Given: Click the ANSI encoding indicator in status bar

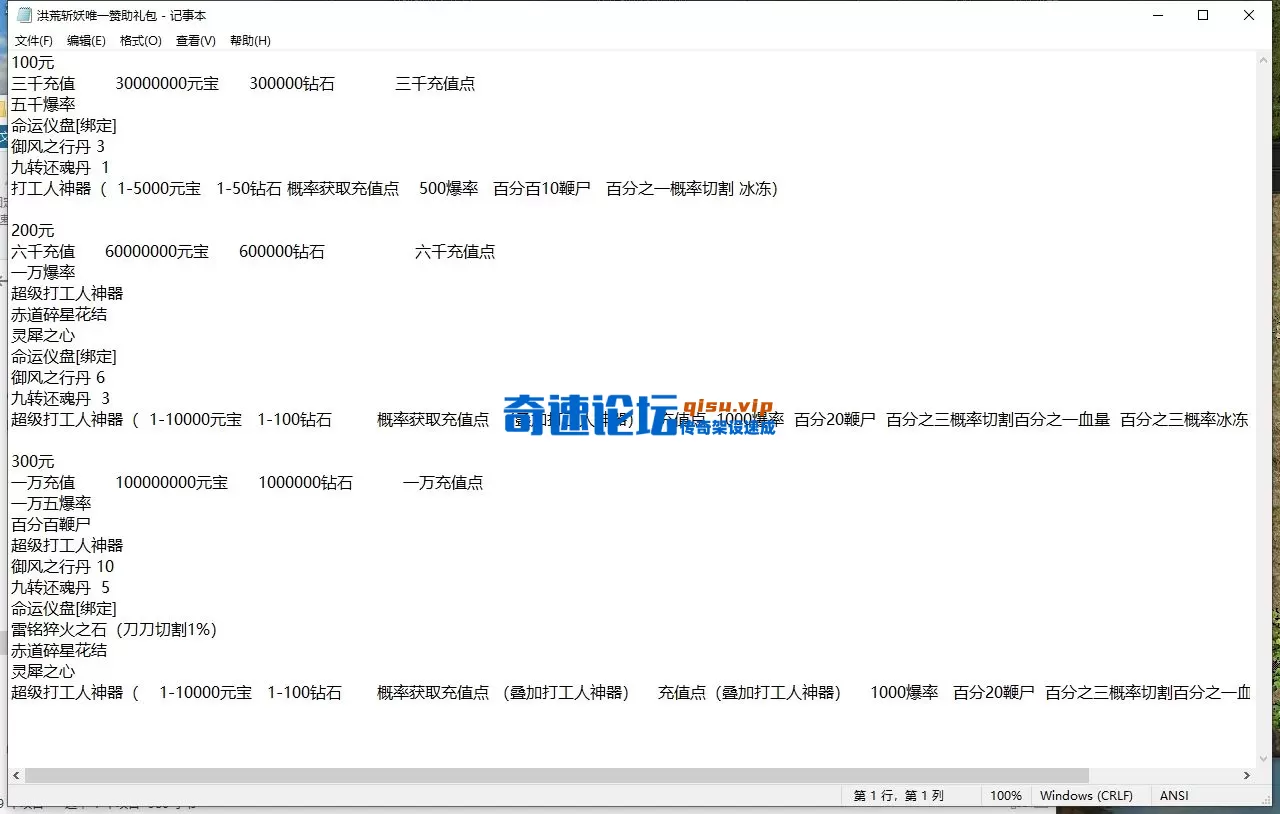Looking at the screenshot, I should 1173,795.
